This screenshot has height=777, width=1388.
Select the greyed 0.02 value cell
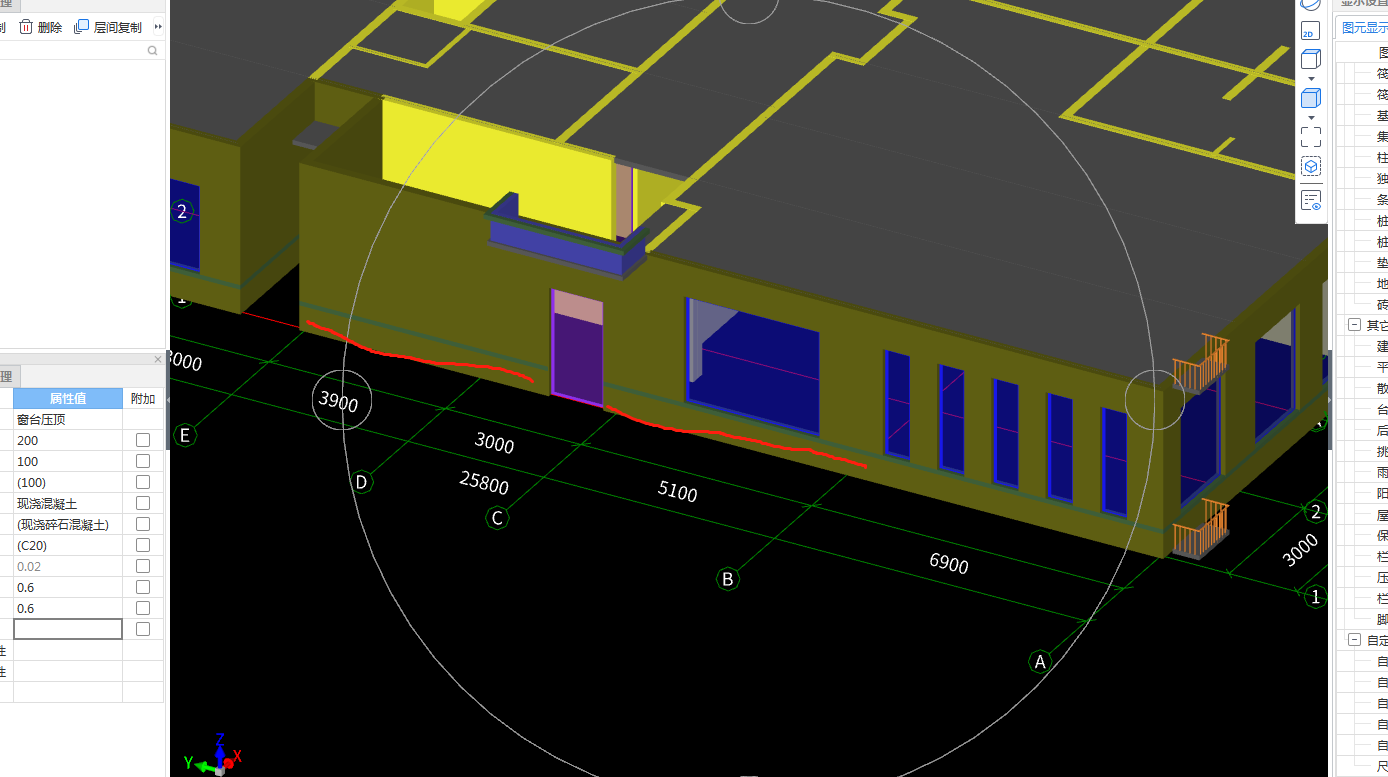68,566
